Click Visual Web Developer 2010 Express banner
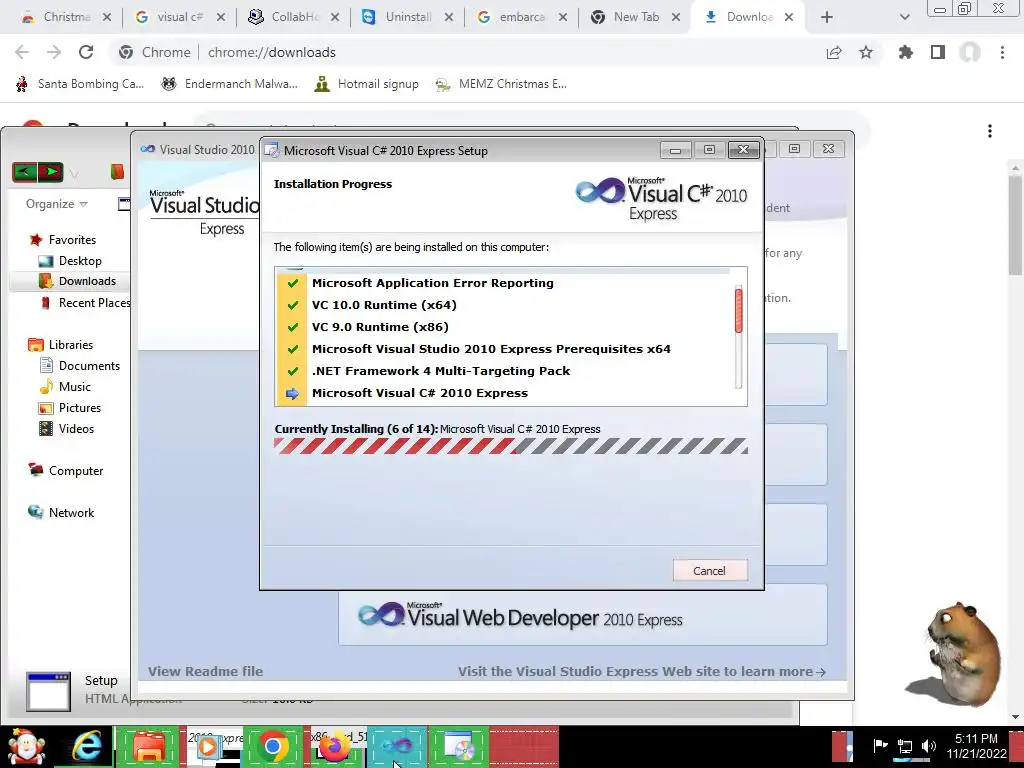Viewport: 1024px width, 768px height. pos(583,616)
